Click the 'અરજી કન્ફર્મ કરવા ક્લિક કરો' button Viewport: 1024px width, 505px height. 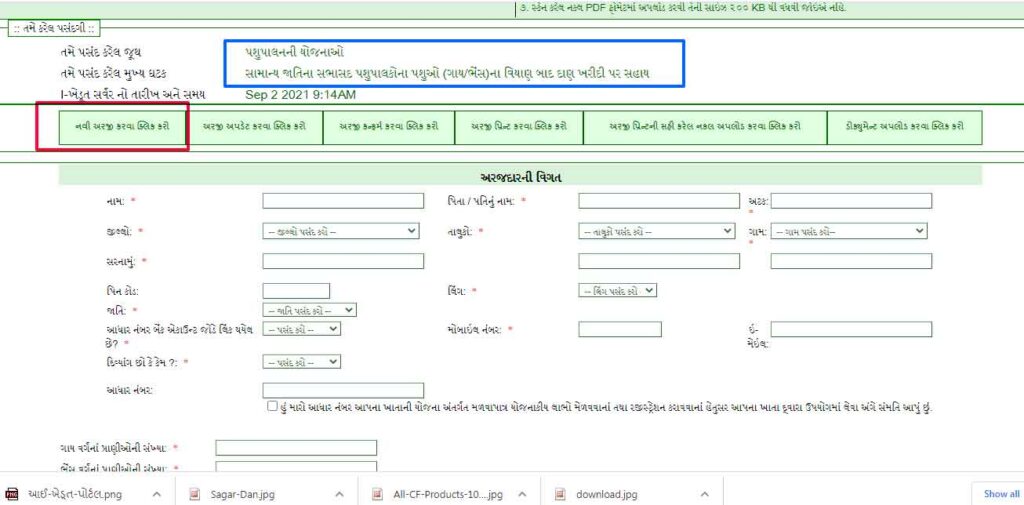point(388,127)
